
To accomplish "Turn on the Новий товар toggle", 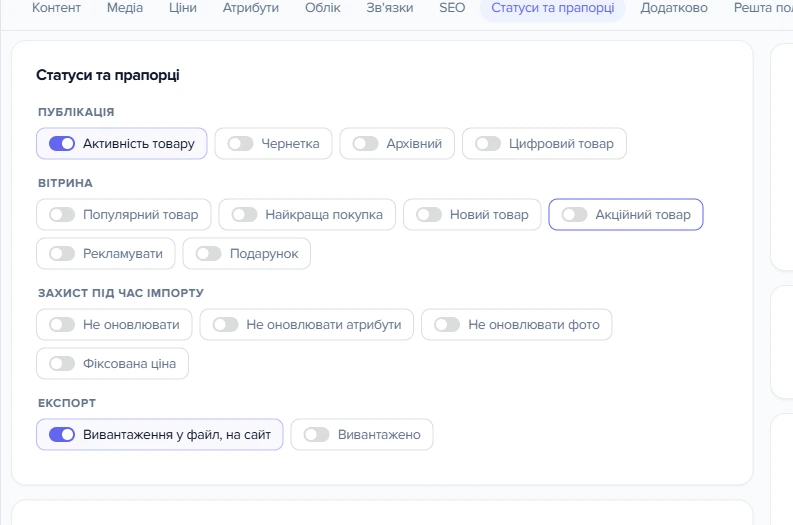I will pos(429,214).
